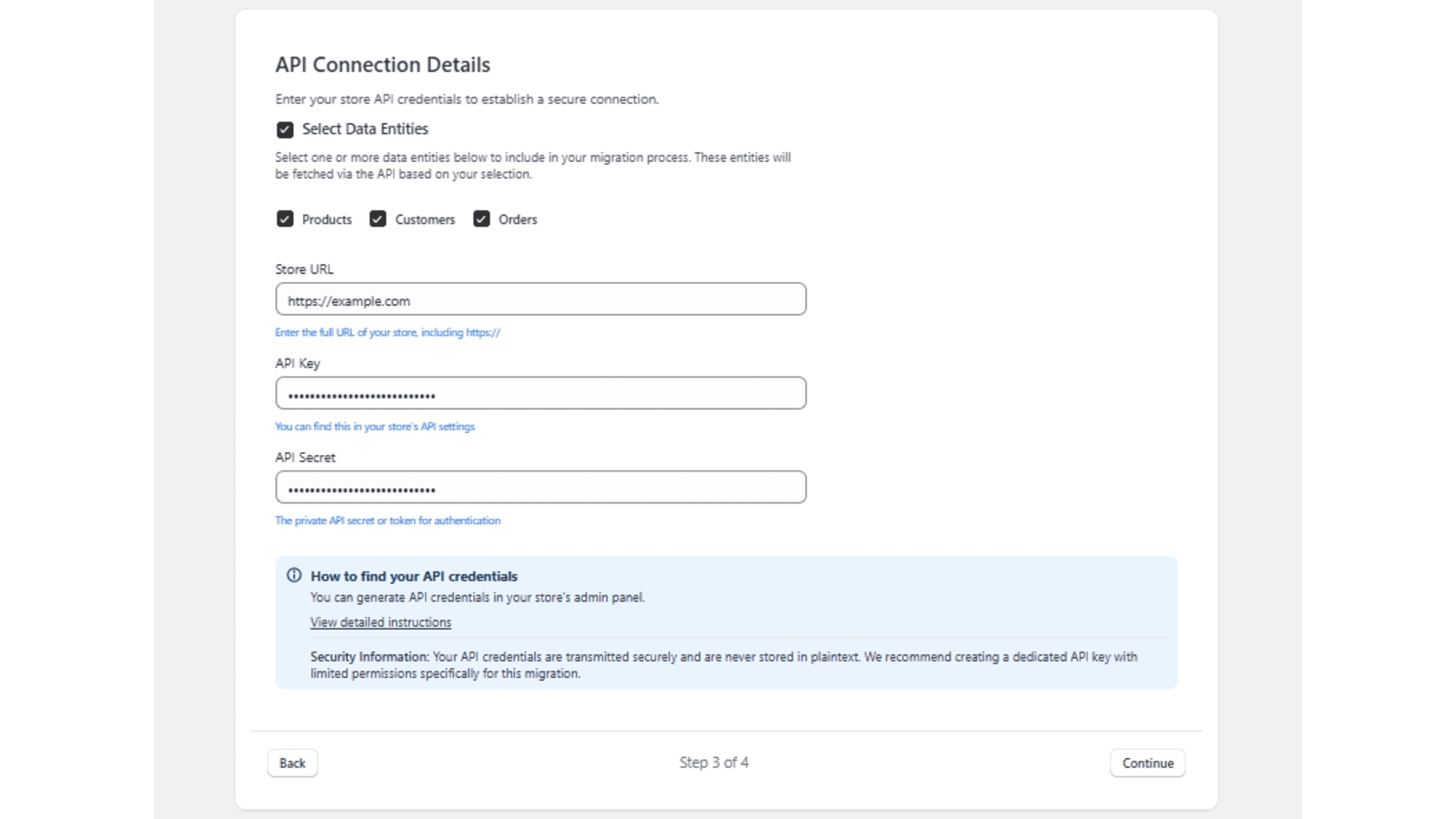This screenshot has height=819, width=1456.
Task: Uncheck the Customers data entity
Action: 378,218
